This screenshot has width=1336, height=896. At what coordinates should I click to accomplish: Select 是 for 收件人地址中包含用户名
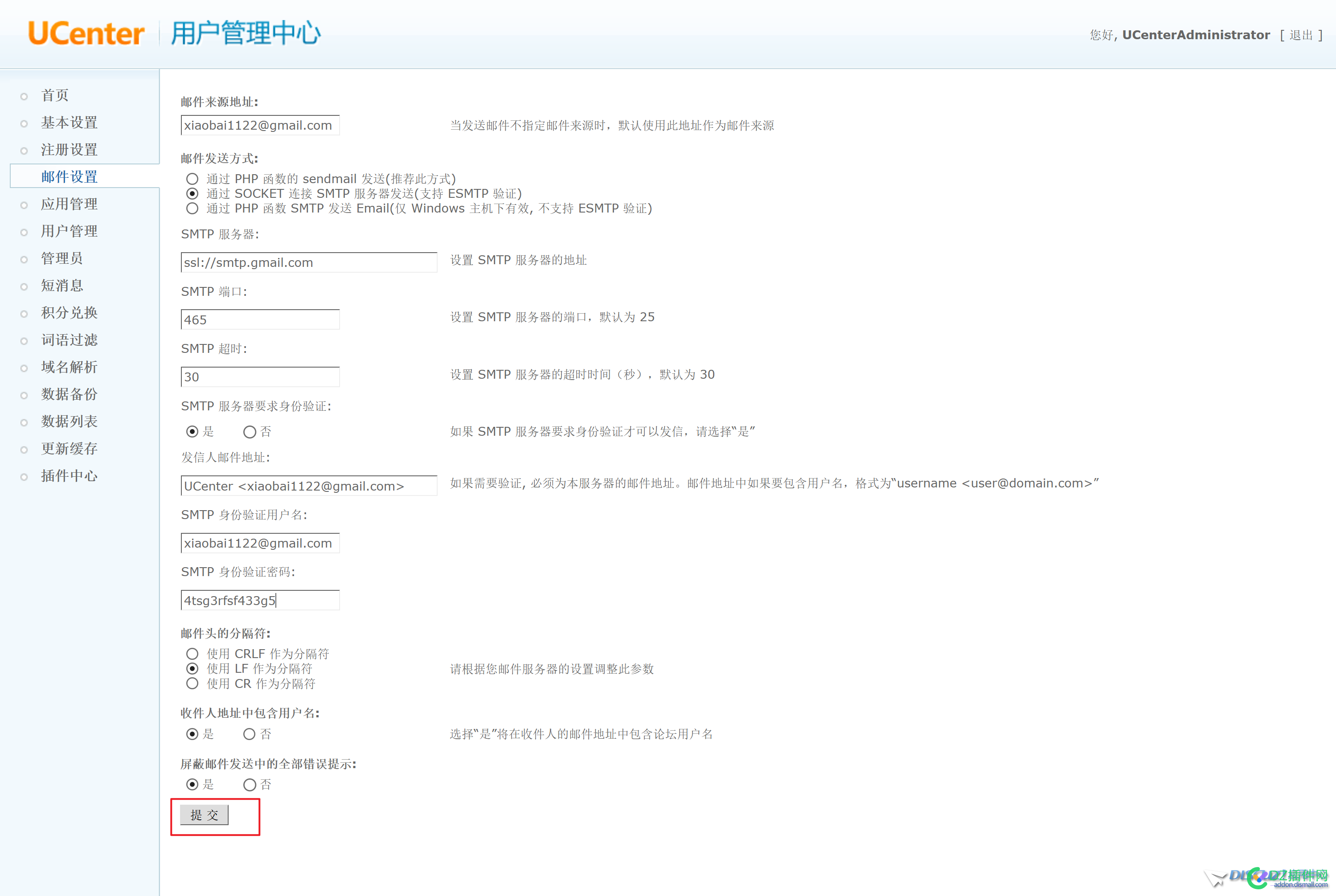click(x=193, y=734)
